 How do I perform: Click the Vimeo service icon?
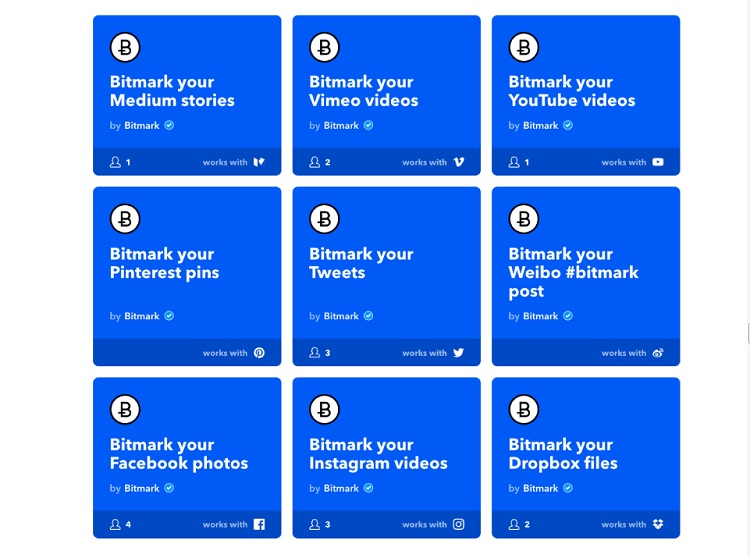459,162
